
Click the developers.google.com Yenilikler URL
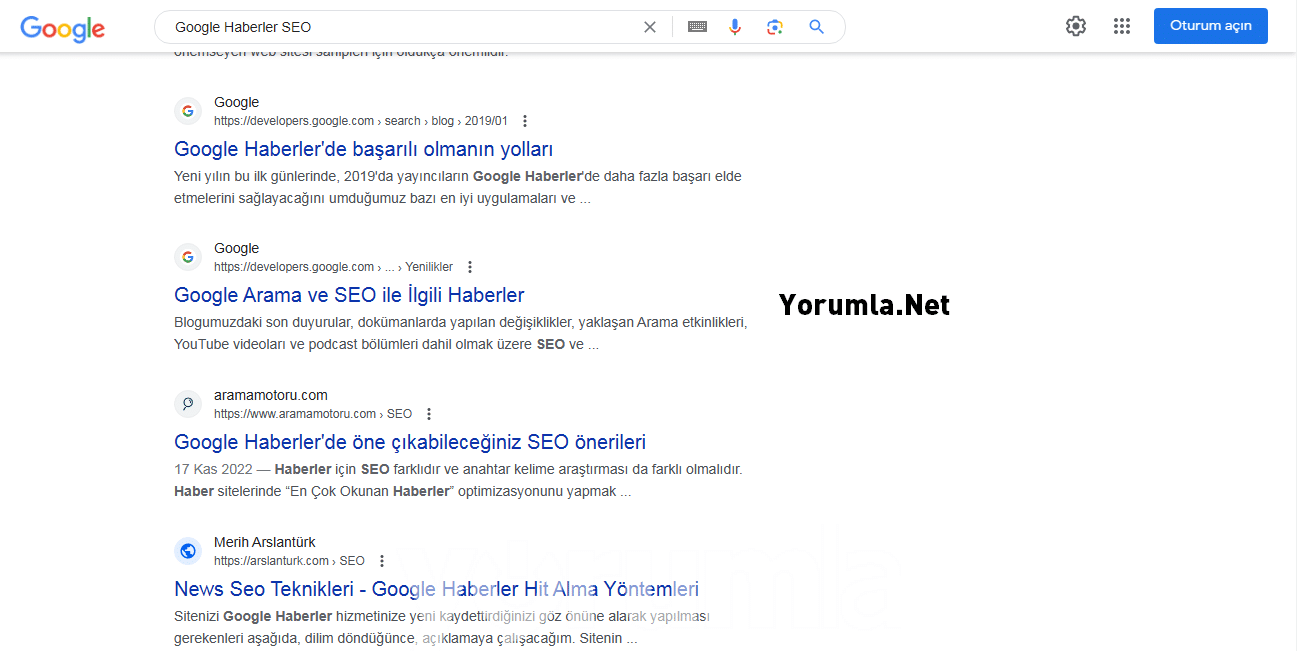click(x=333, y=267)
